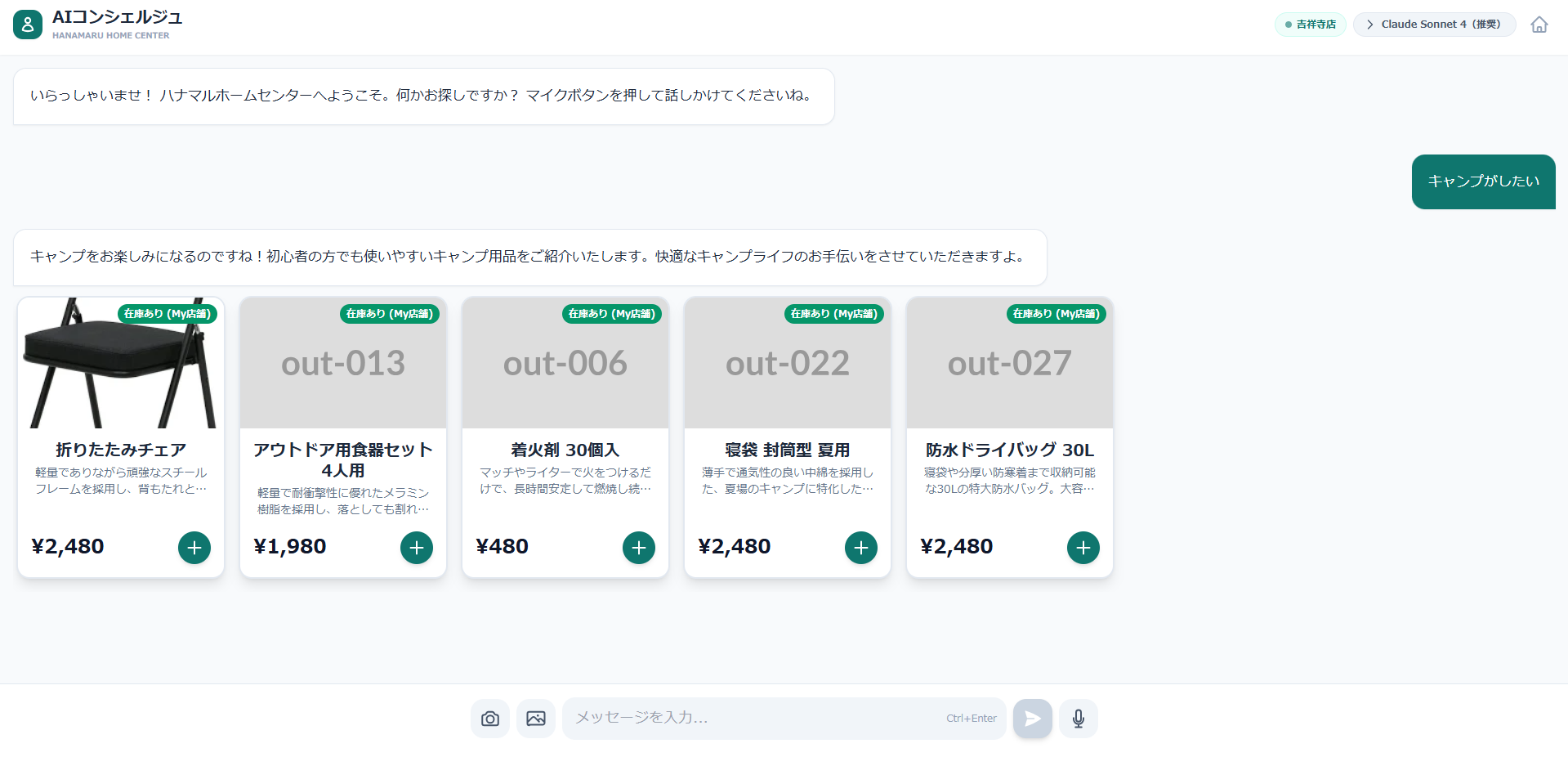Image resolution: width=1568 pixels, height=766 pixels.
Task: Click the 吉祥寺店 store badge
Action: (x=1310, y=25)
